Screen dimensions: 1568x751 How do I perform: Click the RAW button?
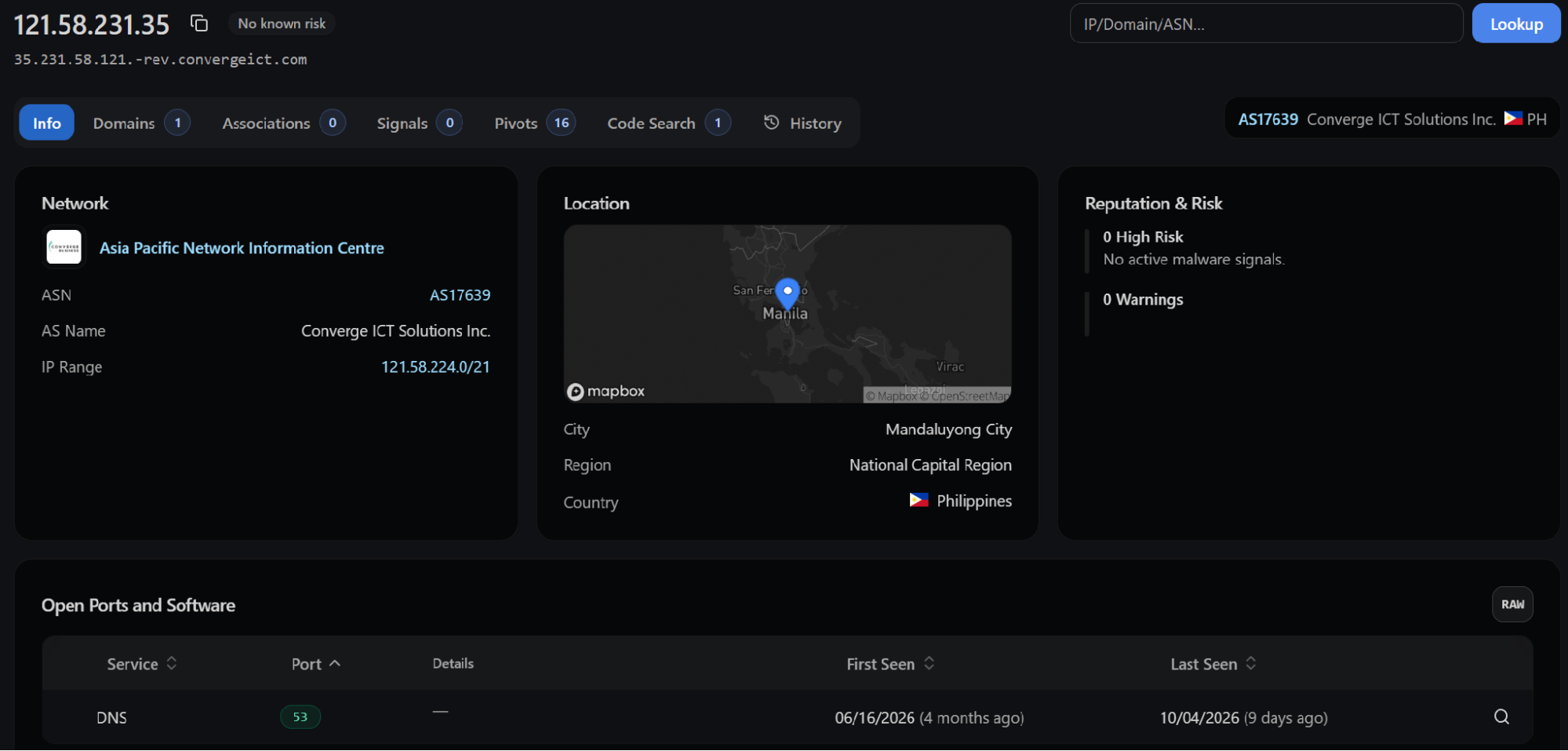coord(1512,604)
